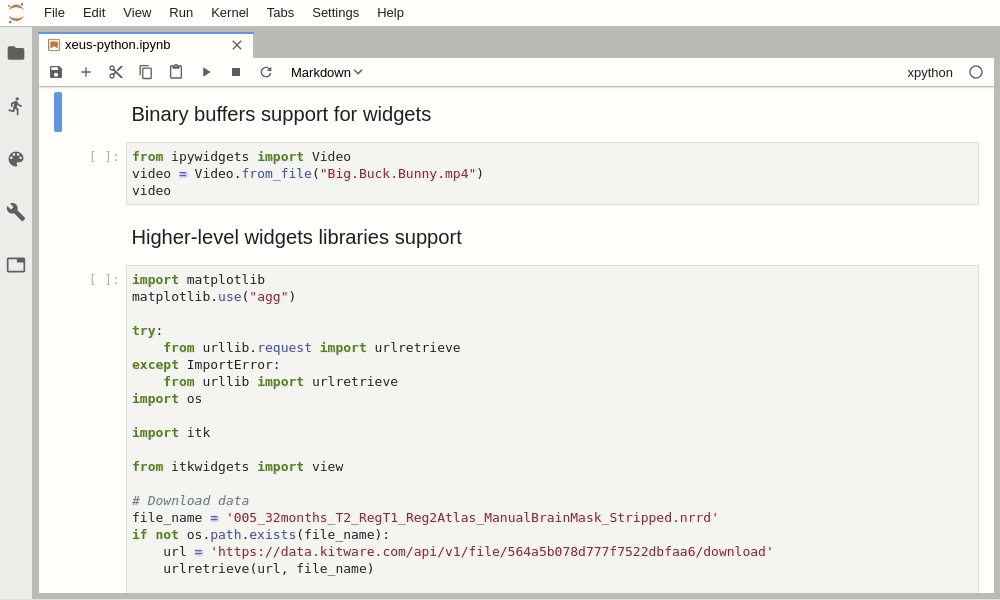
Task: Open the Commands palette sidebar icon
Action: point(16,159)
